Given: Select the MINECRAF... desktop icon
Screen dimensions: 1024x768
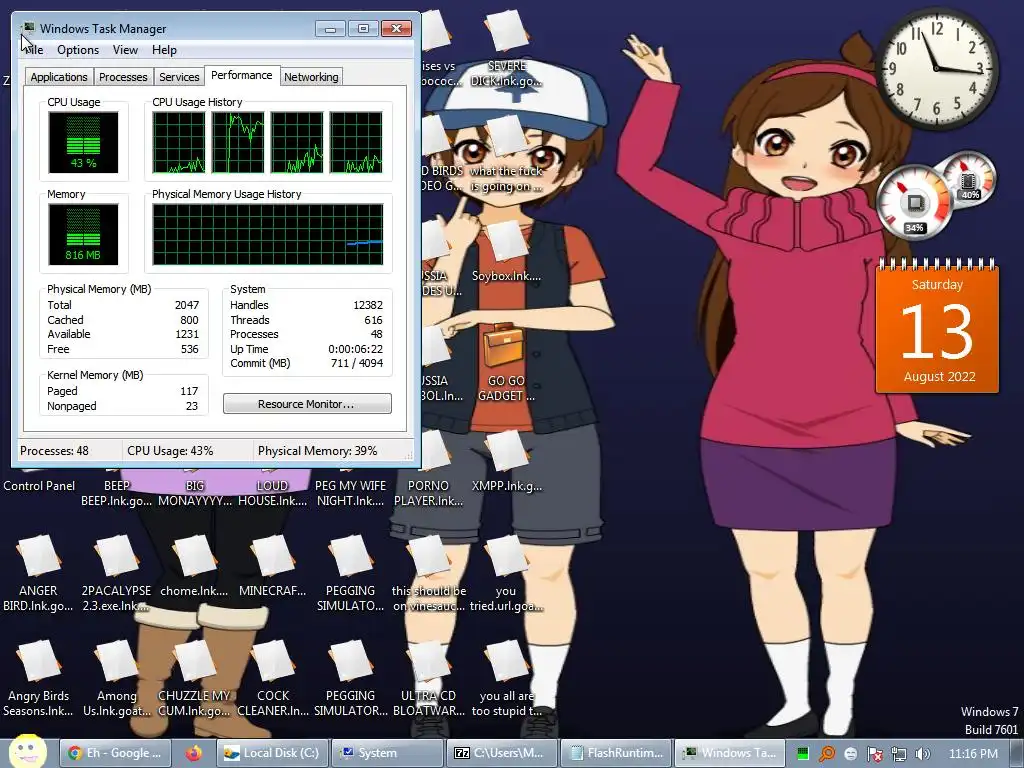Looking at the screenshot, I should [x=272, y=566].
